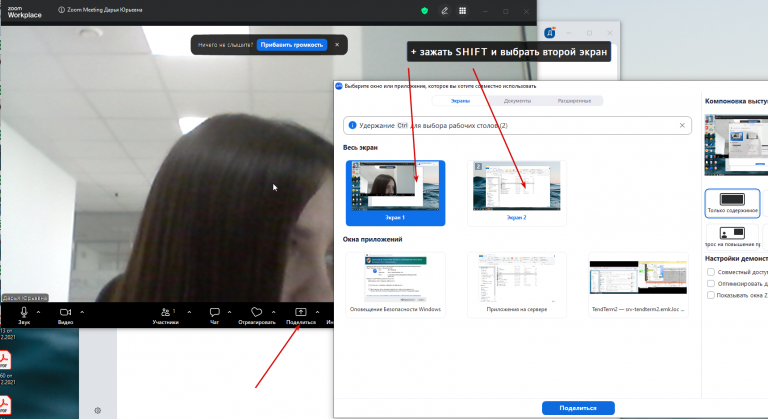Expand arrow next to Чат
This screenshot has width=768, height=419.
coord(229,312)
